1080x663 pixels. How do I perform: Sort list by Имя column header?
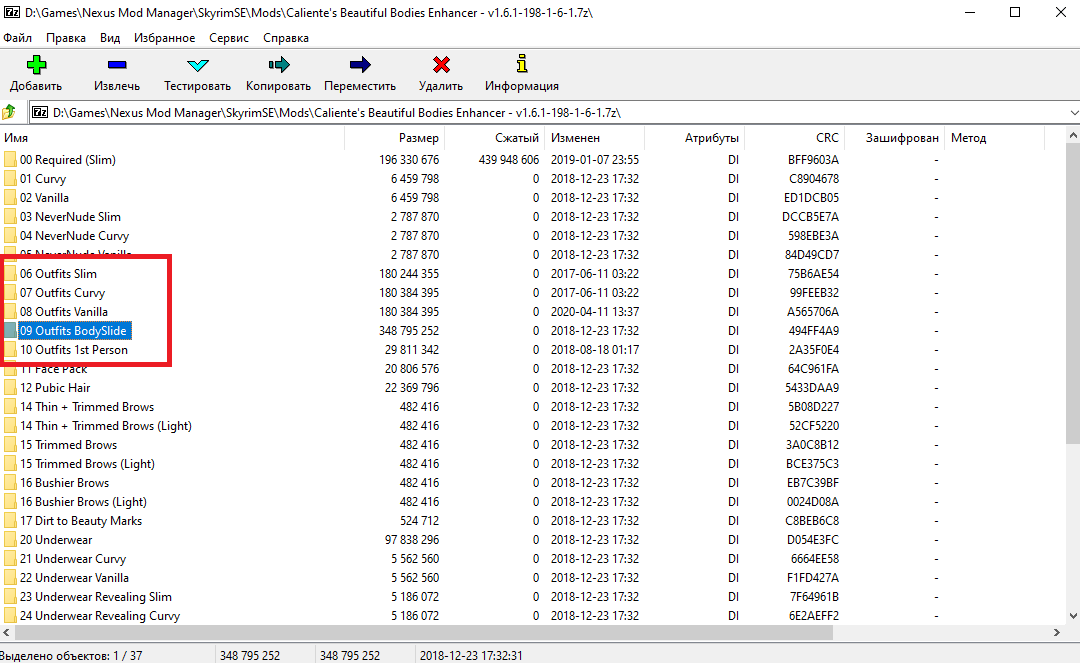[16, 138]
